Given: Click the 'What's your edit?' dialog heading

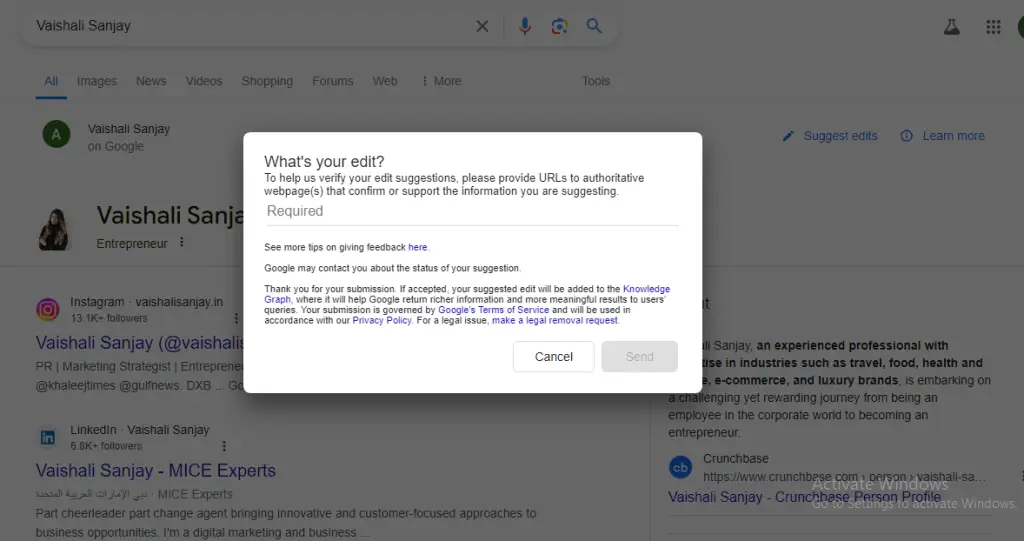Looking at the screenshot, I should (x=324, y=161).
